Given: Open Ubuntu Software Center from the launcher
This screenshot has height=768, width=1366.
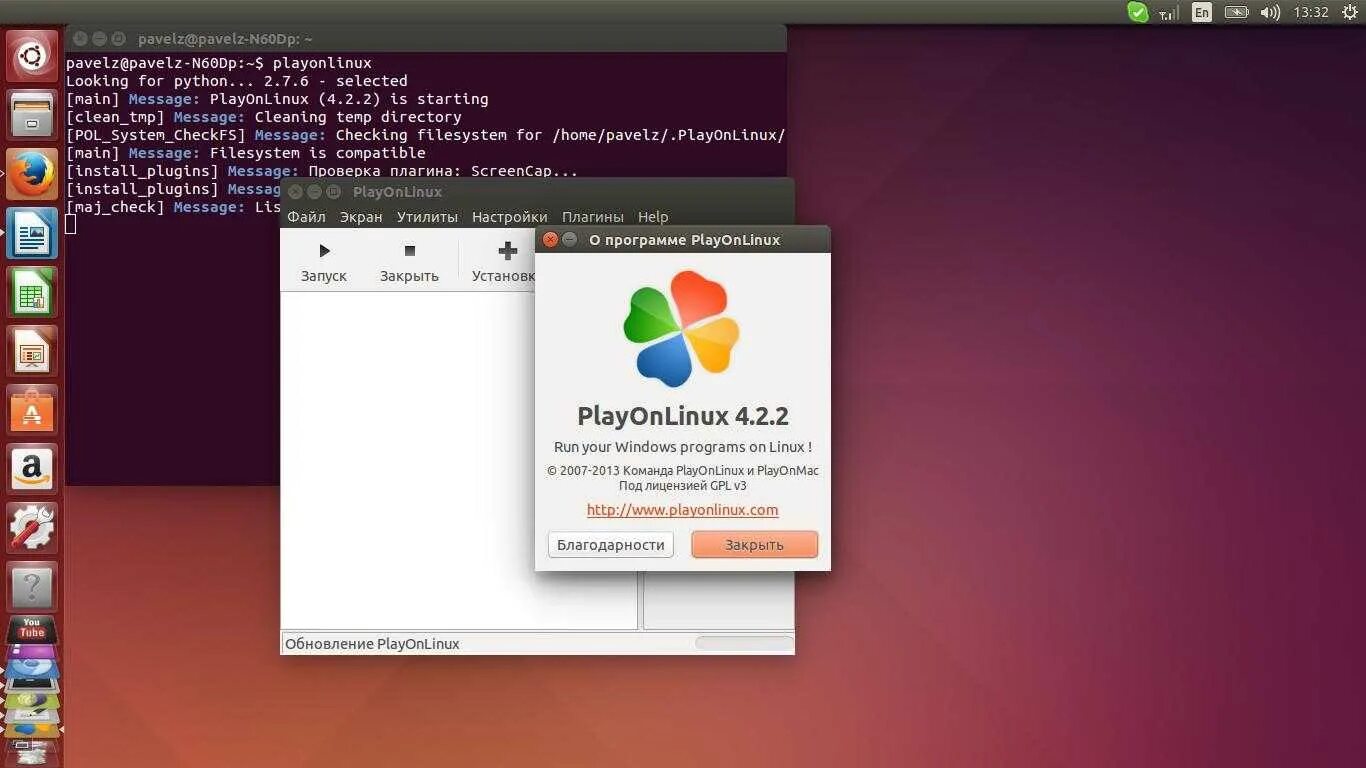Looking at the screenshot, I should tap(32, 410).
